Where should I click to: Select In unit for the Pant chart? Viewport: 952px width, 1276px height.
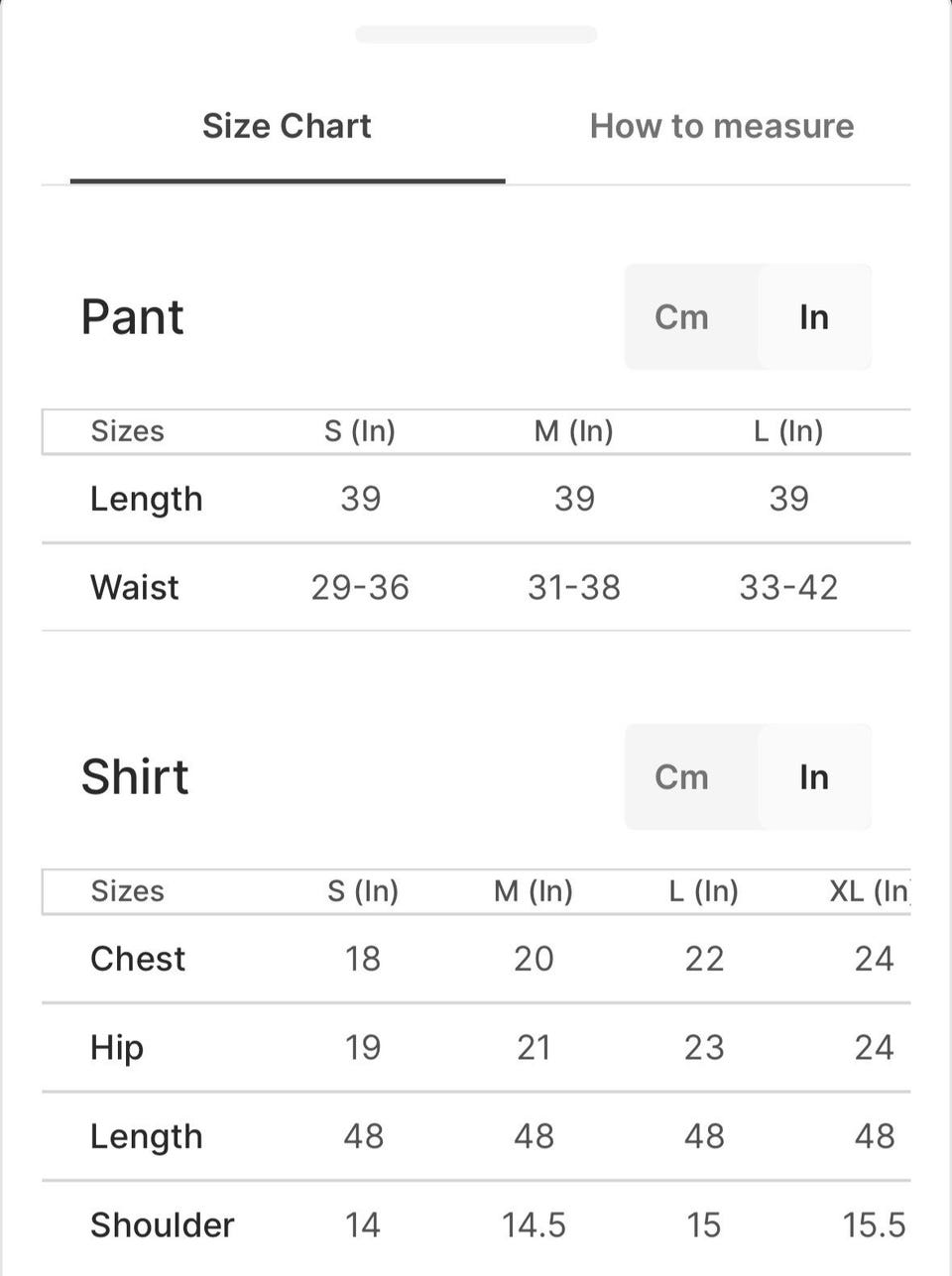(813, 317)
